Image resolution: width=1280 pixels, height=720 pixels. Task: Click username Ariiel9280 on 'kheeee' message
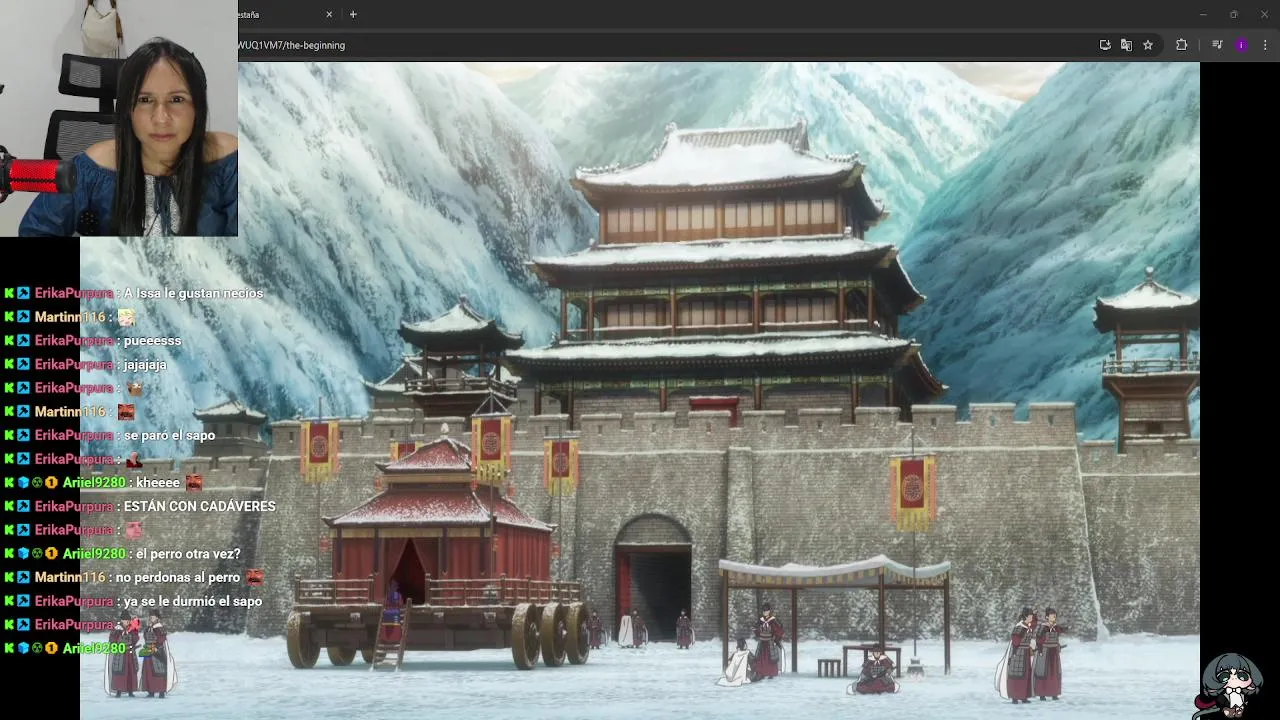pos(93,482)
